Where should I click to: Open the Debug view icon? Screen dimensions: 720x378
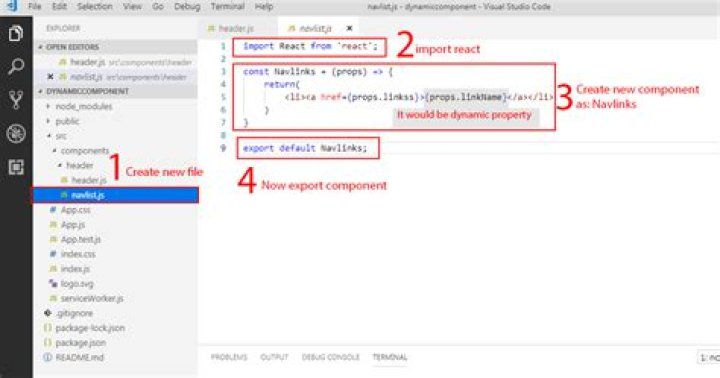(16, 134)
